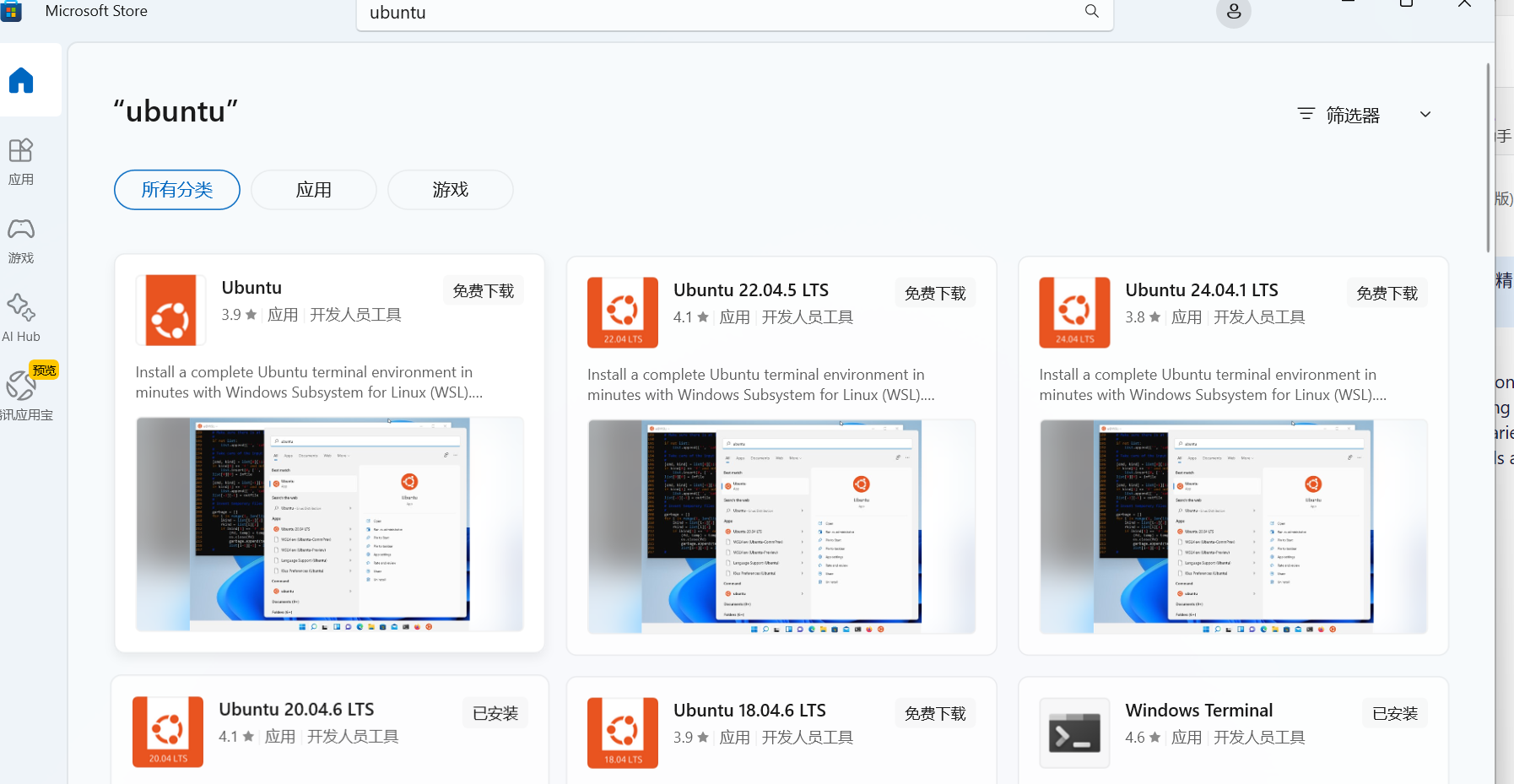This screenshot has height=784, width=1514.
Task: Click the “ubuntu” results heading
Action: pyautogui.click(x=176, y=111)
